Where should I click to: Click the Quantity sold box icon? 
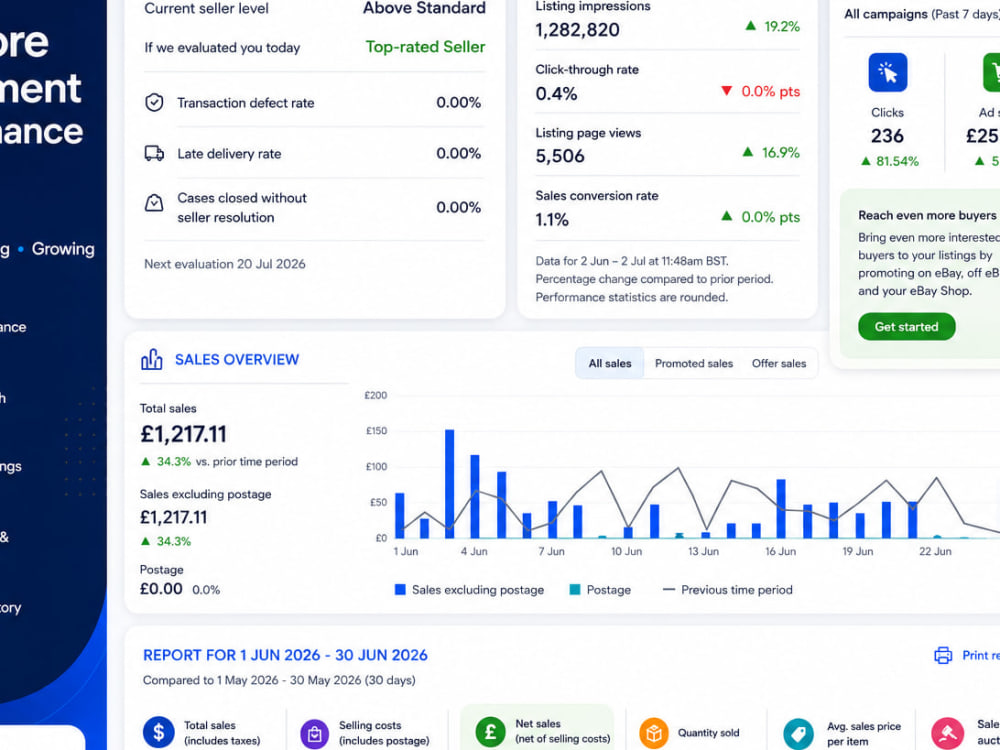[654, 733]
